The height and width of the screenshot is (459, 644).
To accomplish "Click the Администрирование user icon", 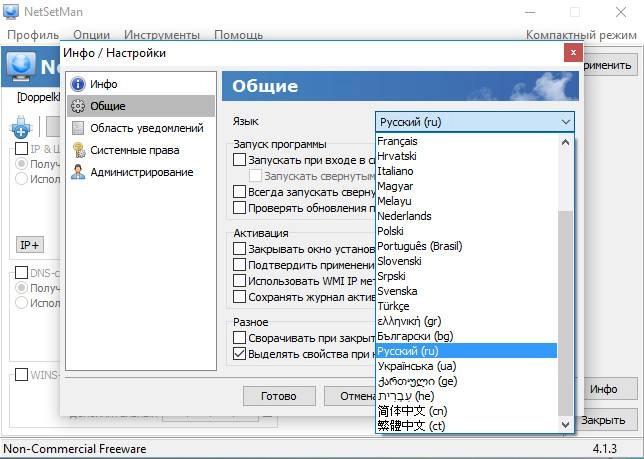I will point(78,172).
